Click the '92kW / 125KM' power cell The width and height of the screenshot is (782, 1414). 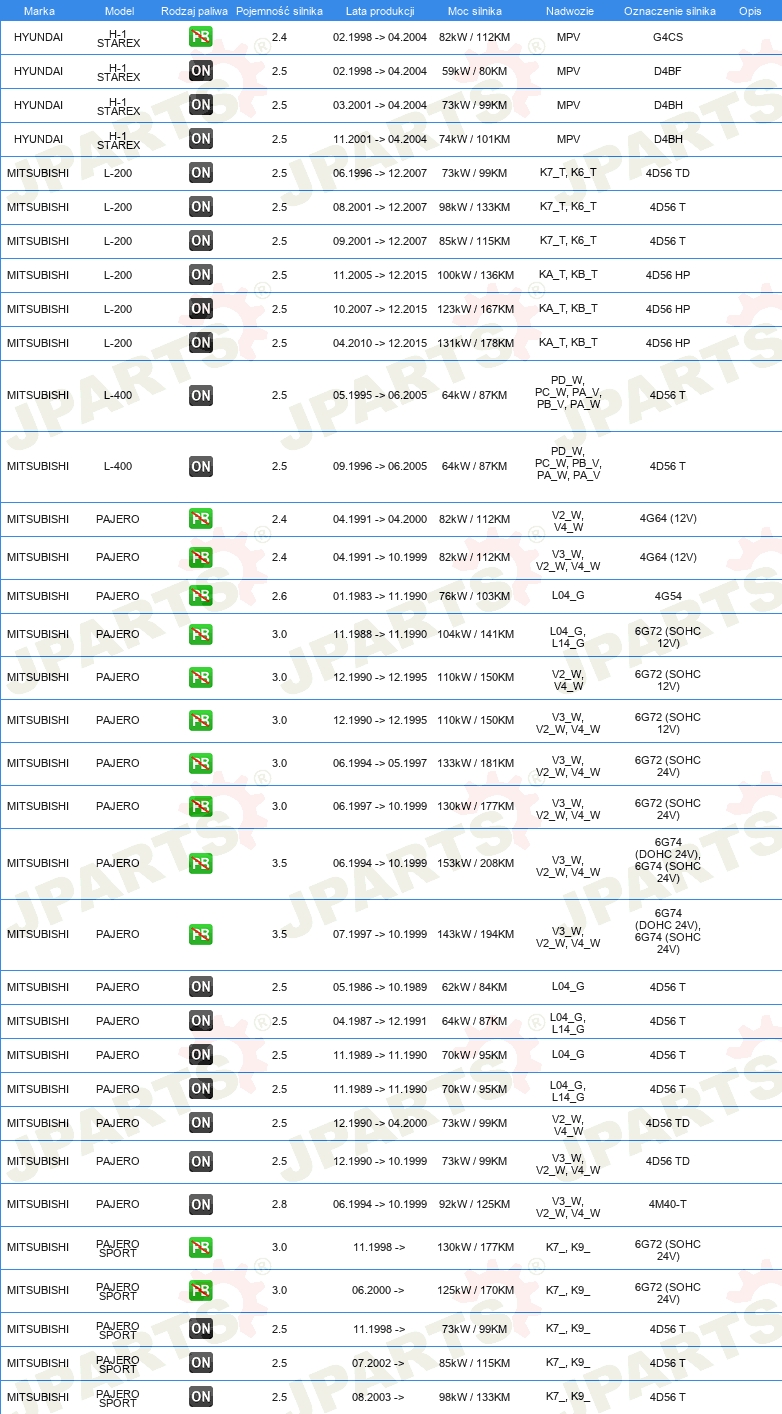point(475,1204)
